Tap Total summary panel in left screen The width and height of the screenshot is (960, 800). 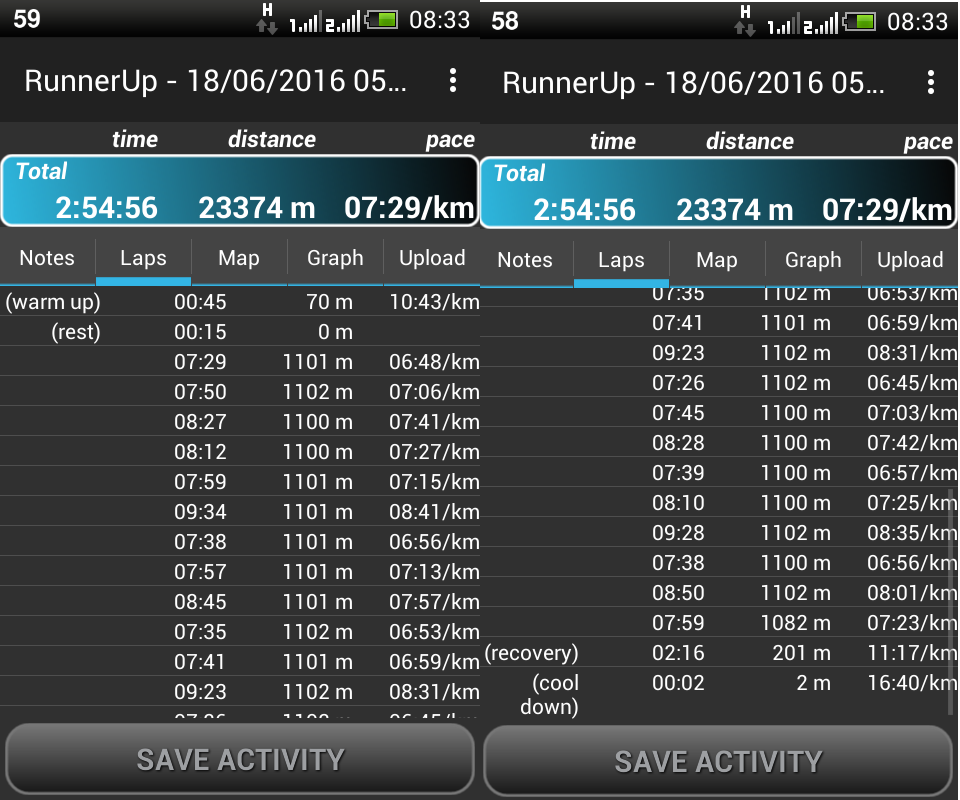point(239,191)
